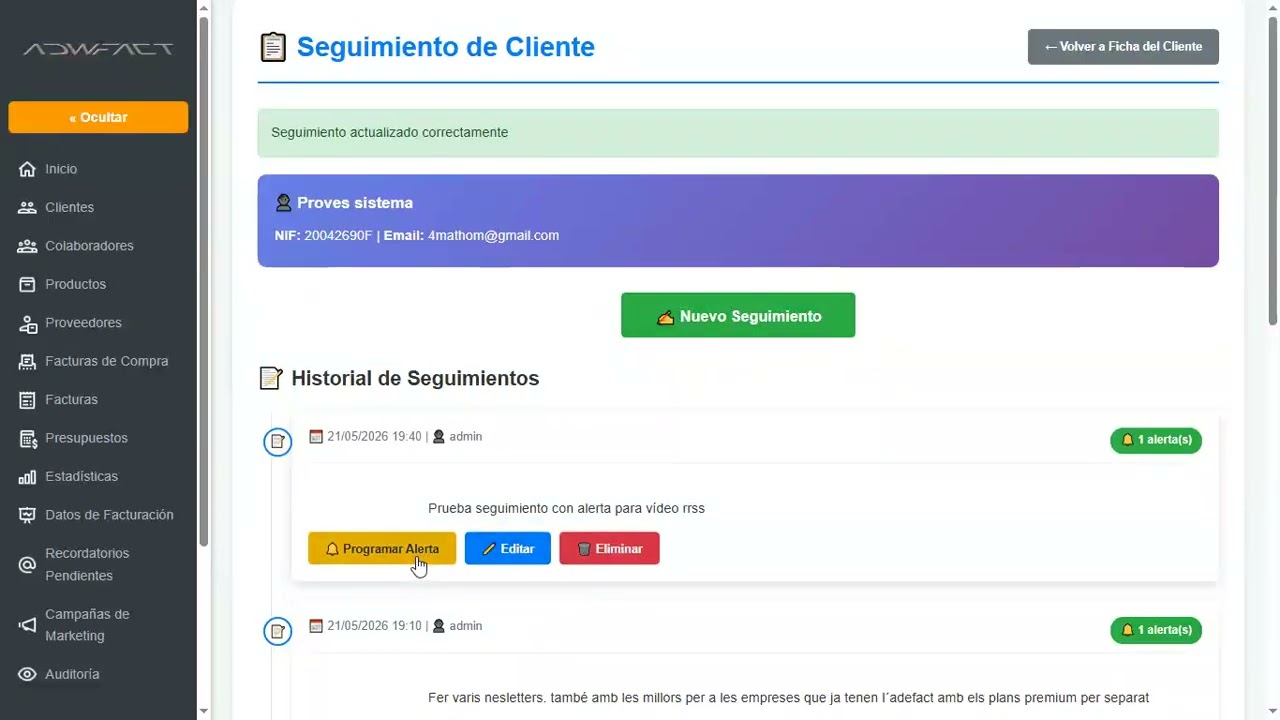Click the NIF value 20042690F

338,236
